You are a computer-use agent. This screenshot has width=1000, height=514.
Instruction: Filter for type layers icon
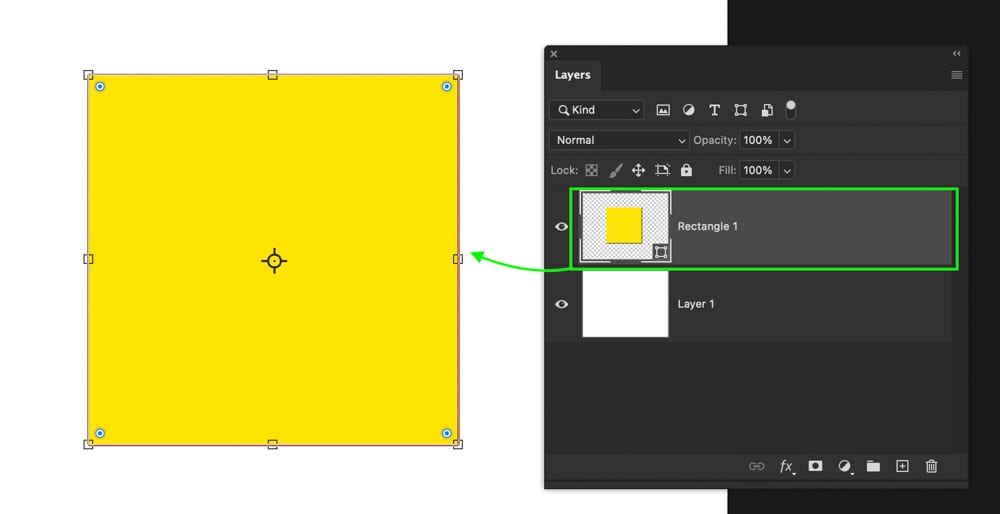tap(714, 110)
